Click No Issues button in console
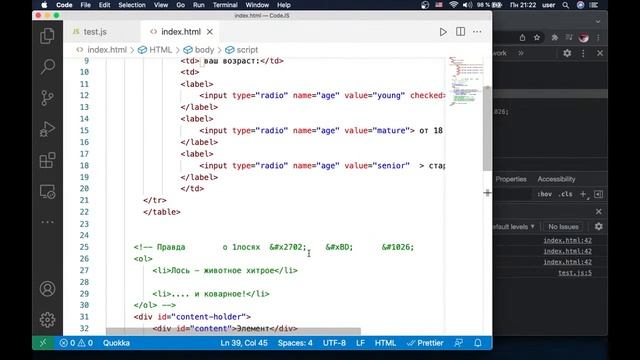640x360 pixels. 563,227
